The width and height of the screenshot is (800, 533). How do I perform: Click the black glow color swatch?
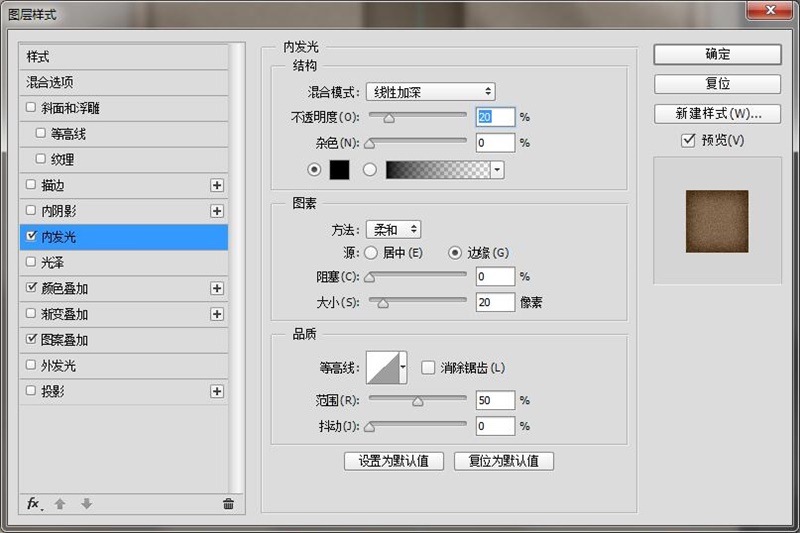(x=339, y=170)
